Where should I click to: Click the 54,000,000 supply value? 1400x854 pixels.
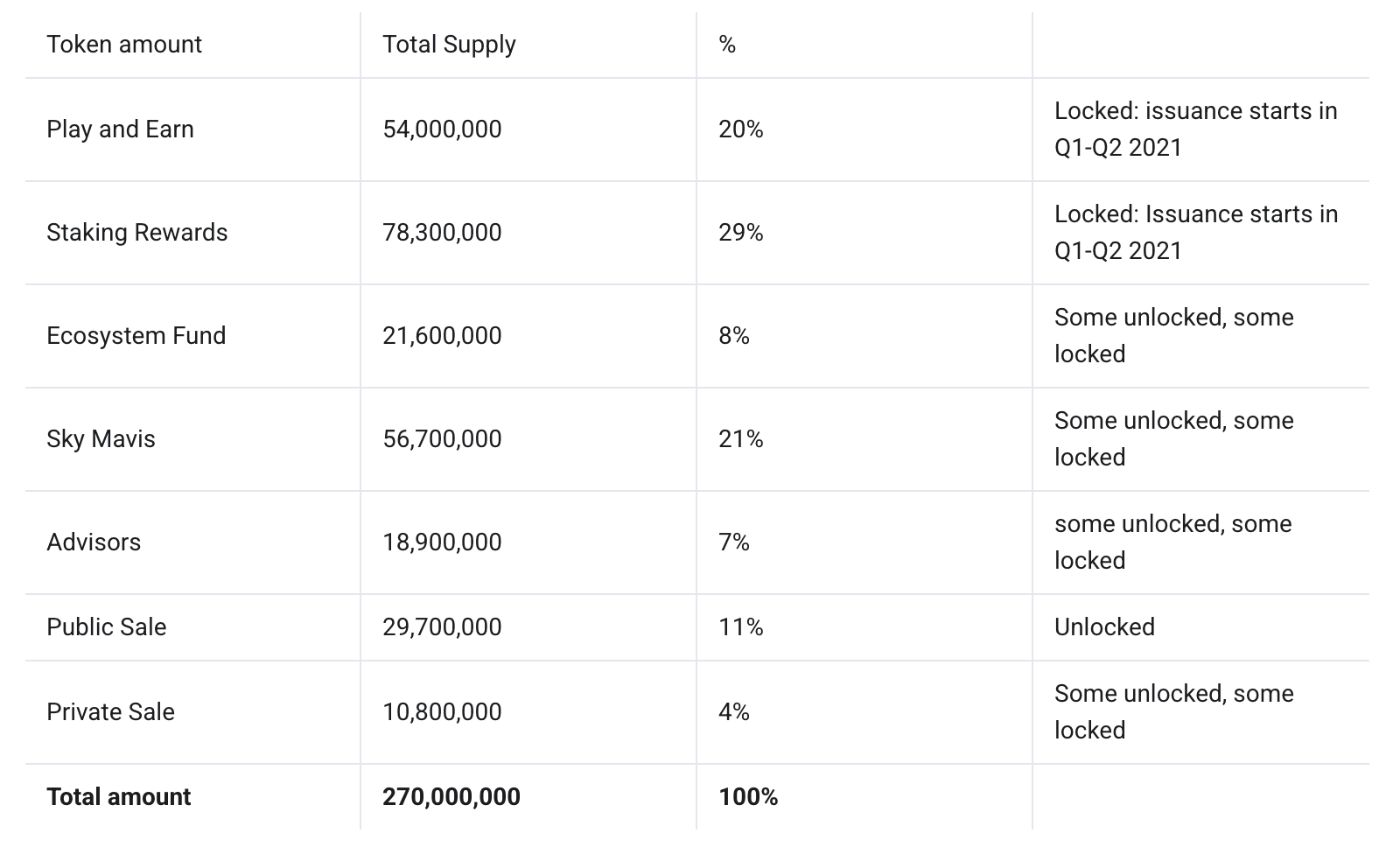pos(442,129)
